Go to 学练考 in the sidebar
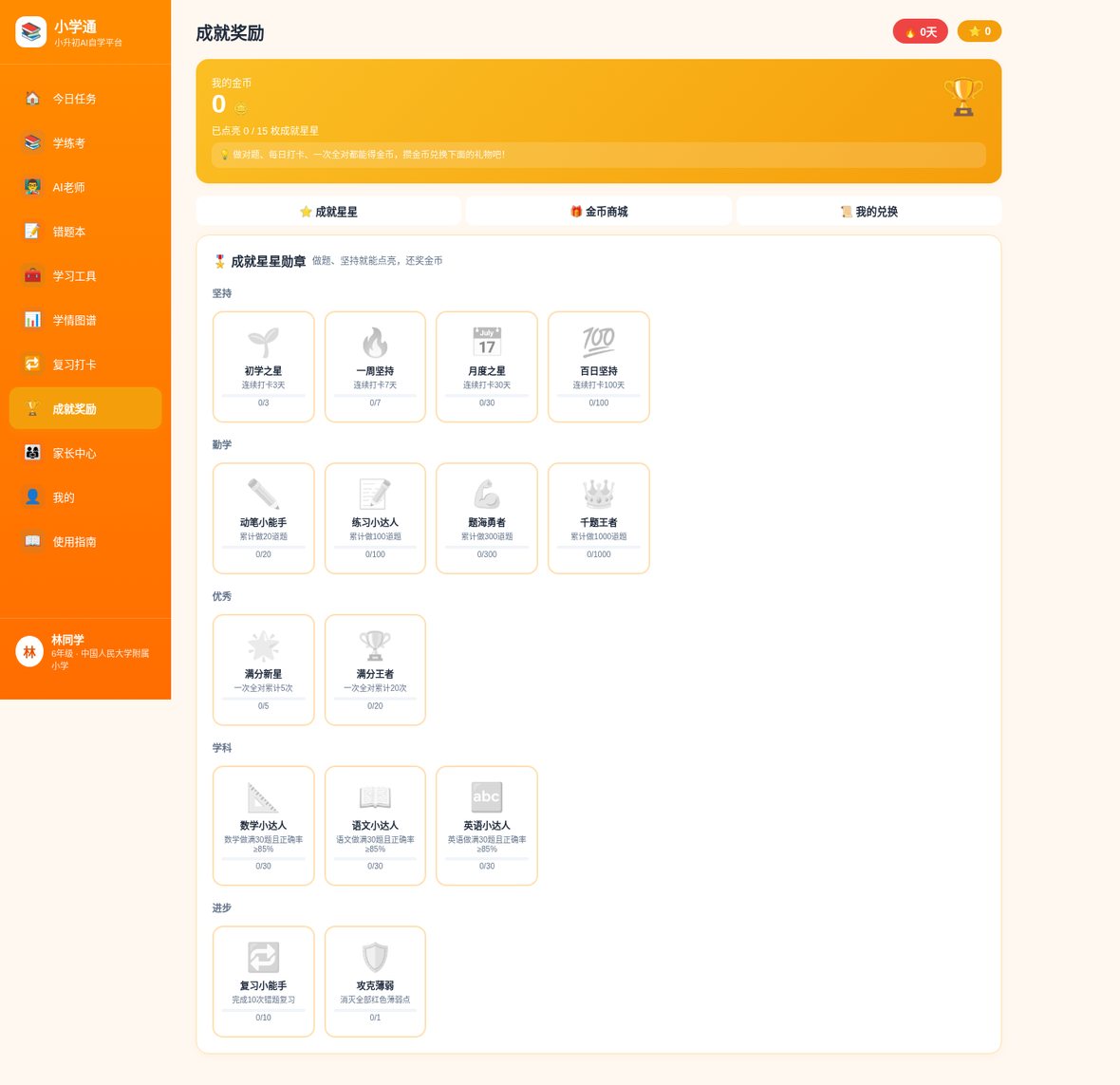 (85, 142)
